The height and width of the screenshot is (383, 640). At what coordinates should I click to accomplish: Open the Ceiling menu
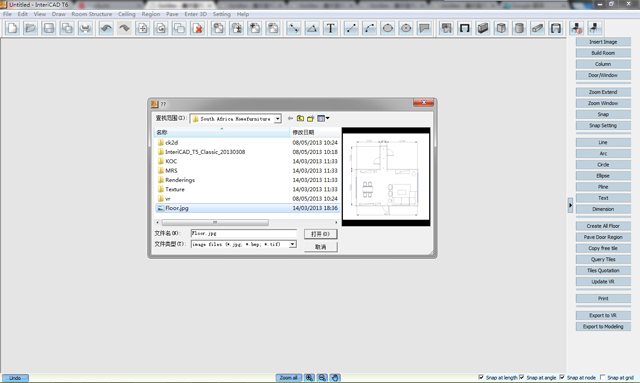click(127, 14)
